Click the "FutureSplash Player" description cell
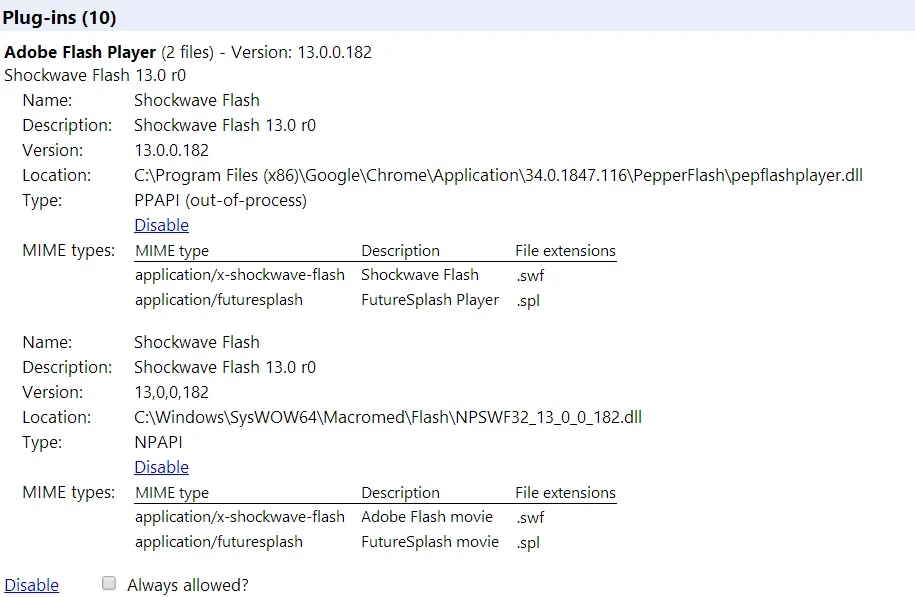This screenshot has width=915, height=597. pyautogui.click(x=430, y=300)
